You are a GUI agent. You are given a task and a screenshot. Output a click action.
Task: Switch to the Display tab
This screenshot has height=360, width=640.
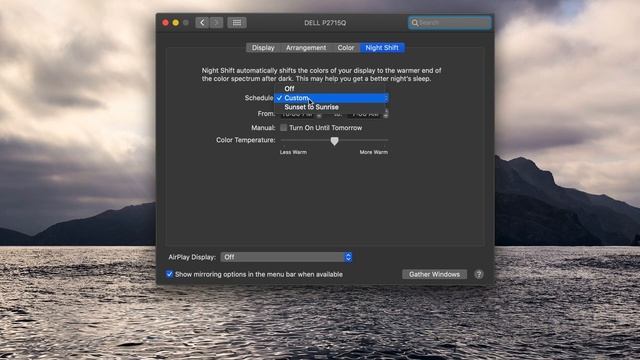click(x=263, y=48)
